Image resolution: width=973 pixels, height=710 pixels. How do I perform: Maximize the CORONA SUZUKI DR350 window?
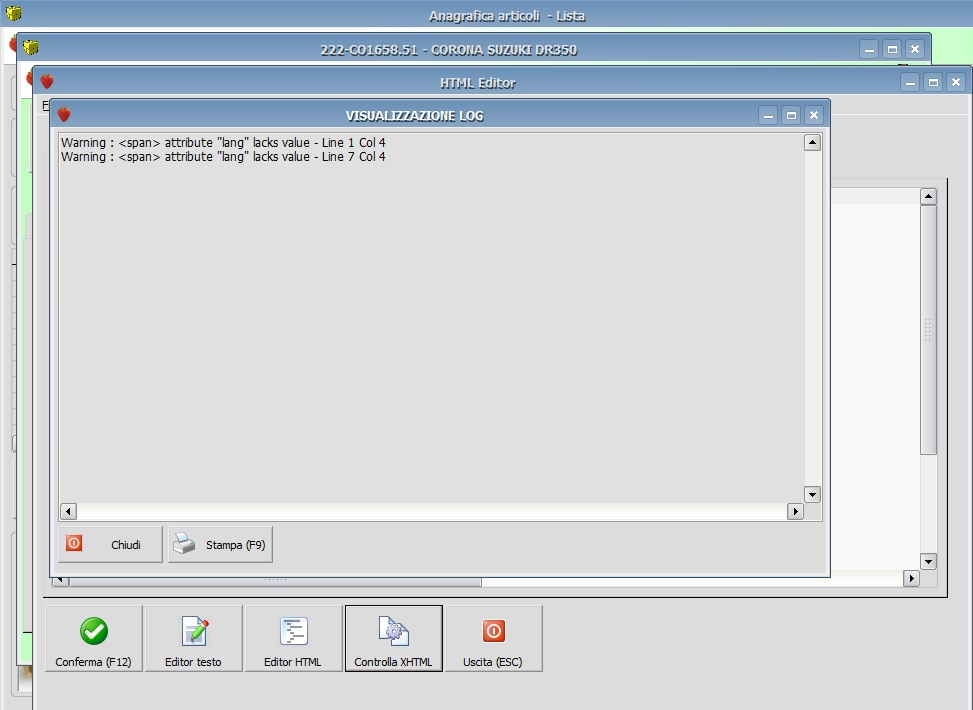(x=892, y=49)
